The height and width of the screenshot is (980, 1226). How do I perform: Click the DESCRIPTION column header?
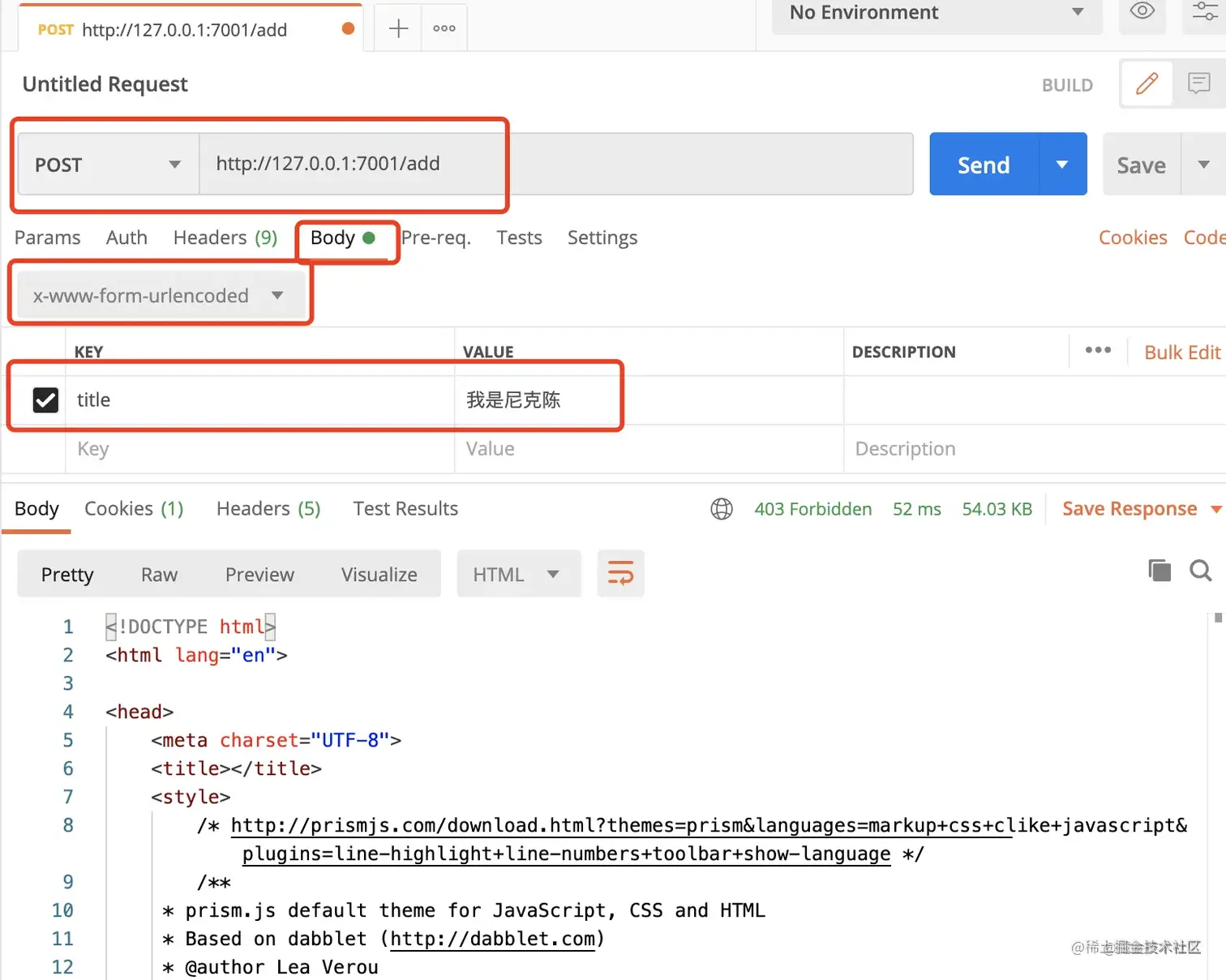point(903,352)
